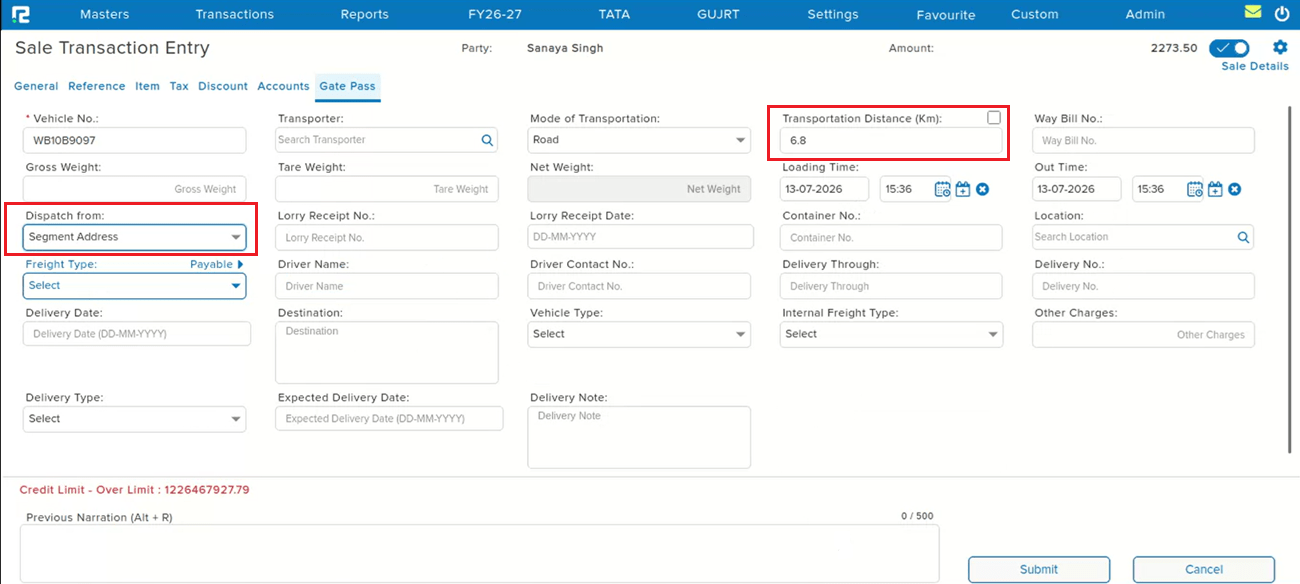1300x584 pixels.
Task: Open the Vehicle Type dropdown
Action: point(639,334)
